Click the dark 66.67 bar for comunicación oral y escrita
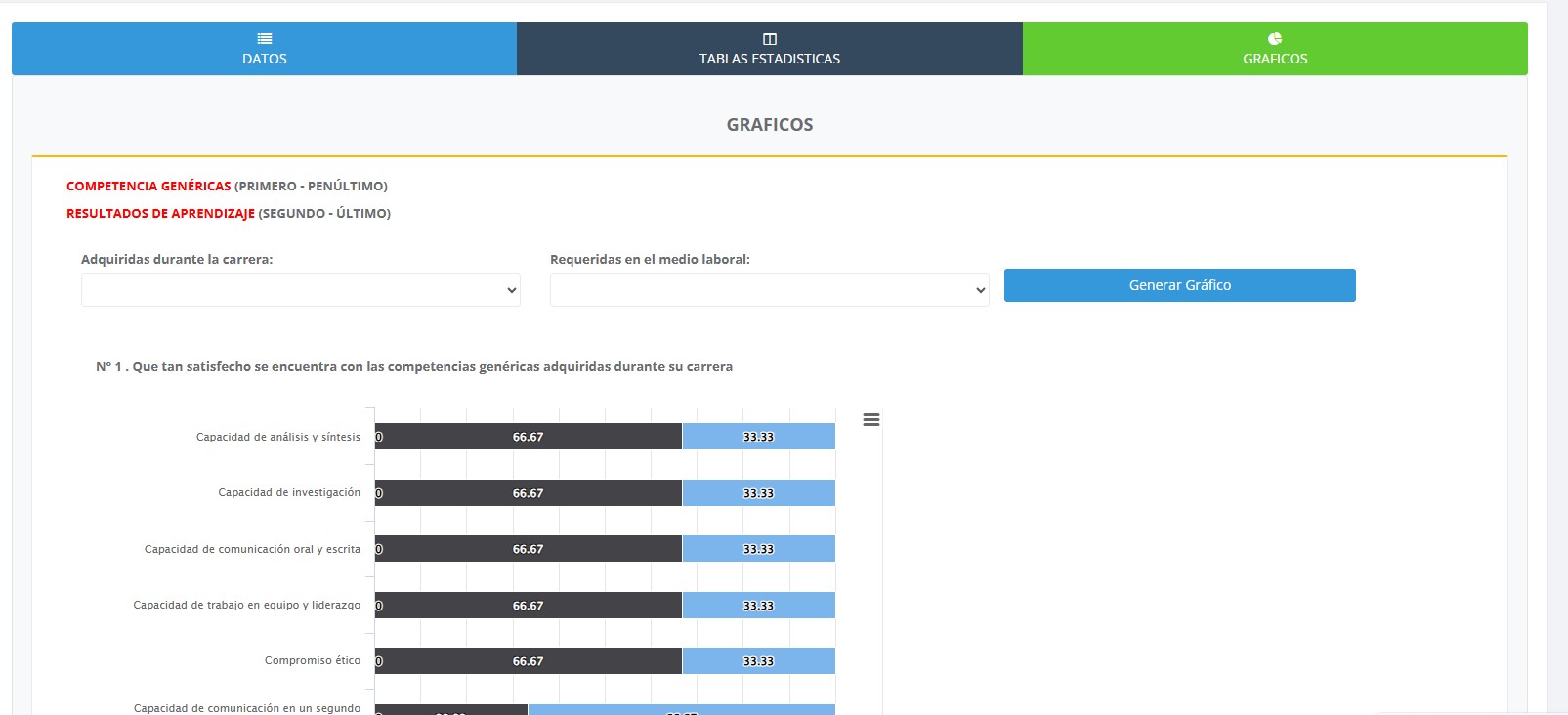 pyautogui.click(x=529, y=549)
